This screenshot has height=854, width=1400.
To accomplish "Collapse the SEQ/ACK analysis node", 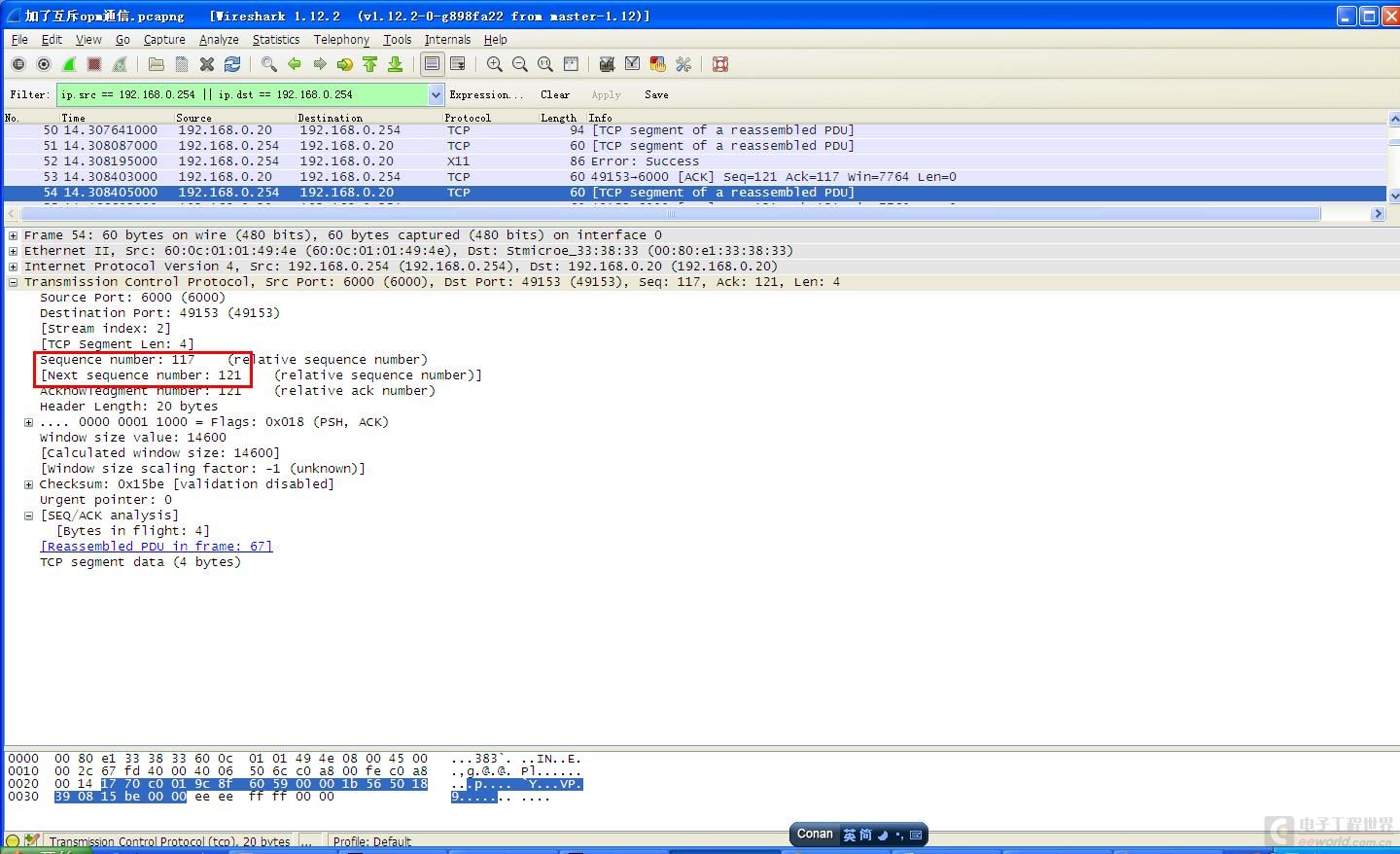I will coord(28,516).
